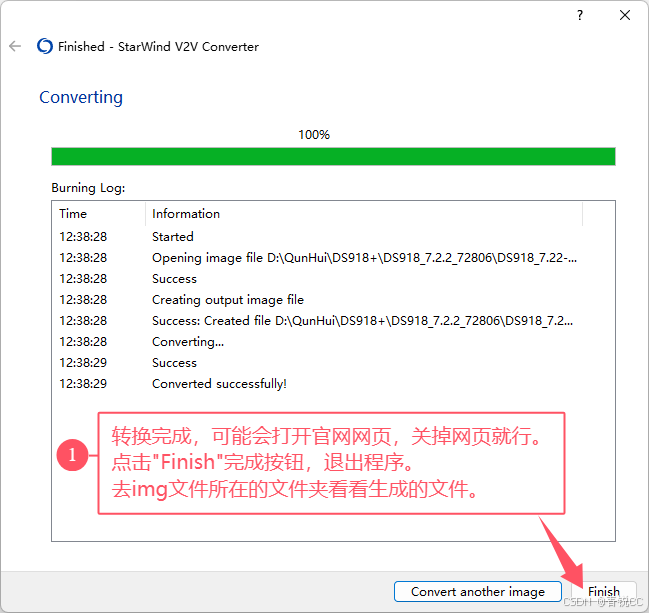Click Convert another image button

(x=478, y=591)
